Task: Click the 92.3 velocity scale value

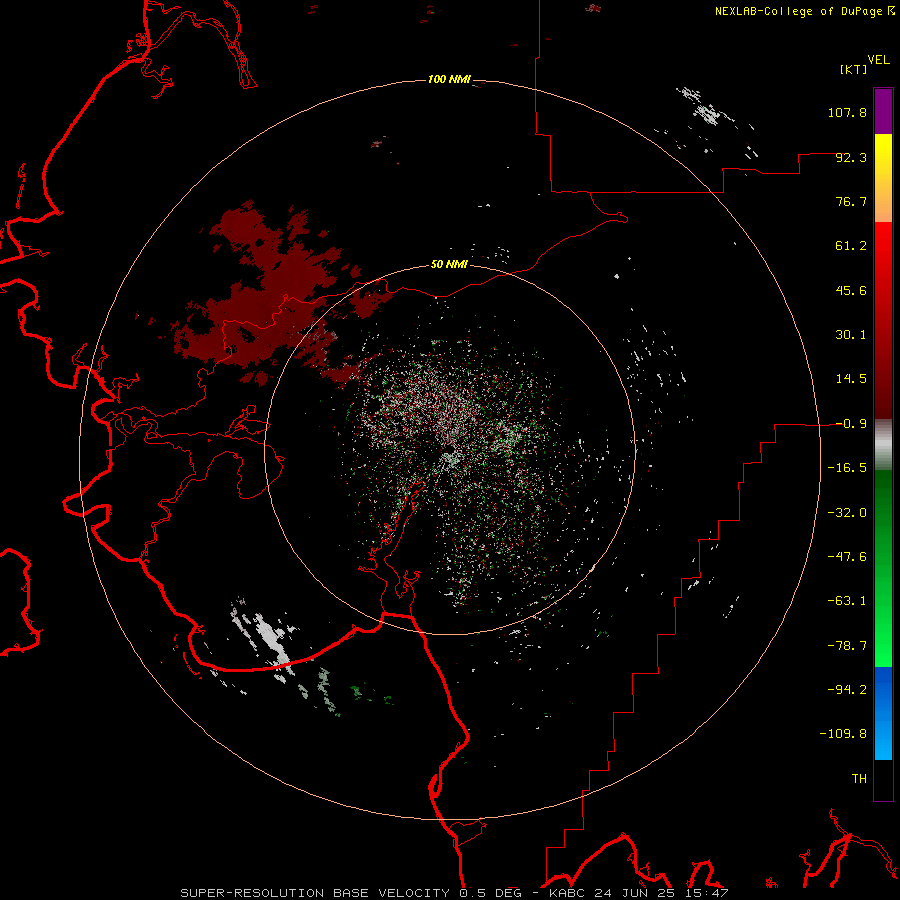Action: click(851, 157)
